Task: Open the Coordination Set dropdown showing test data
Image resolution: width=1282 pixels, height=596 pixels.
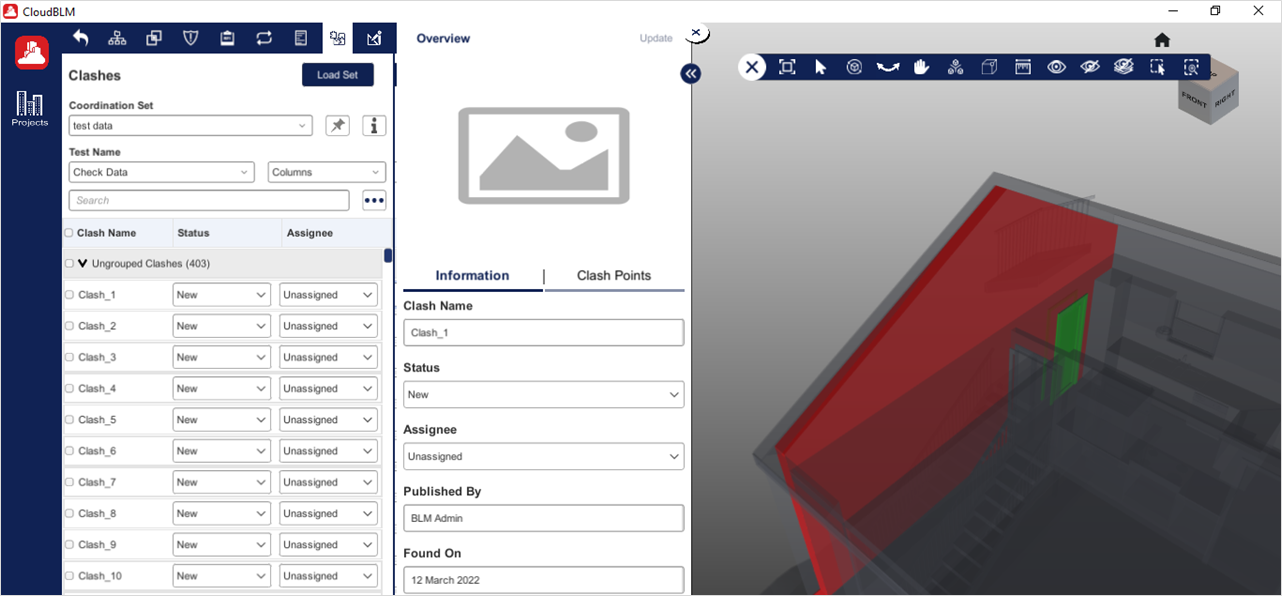Action: [x=190, y=126]
